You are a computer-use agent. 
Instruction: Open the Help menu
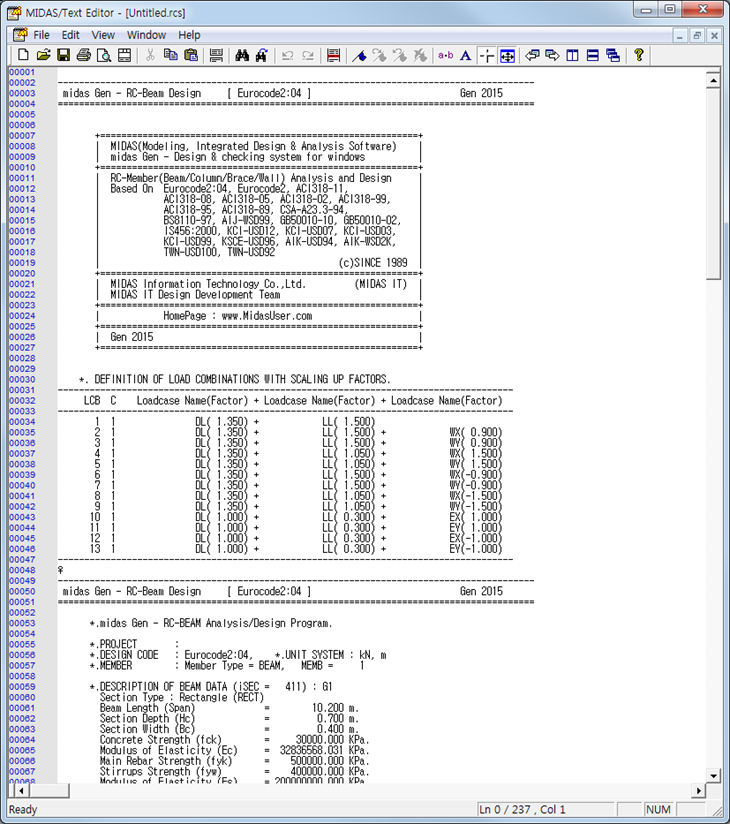pyautogui.click(x=189, y=35)
